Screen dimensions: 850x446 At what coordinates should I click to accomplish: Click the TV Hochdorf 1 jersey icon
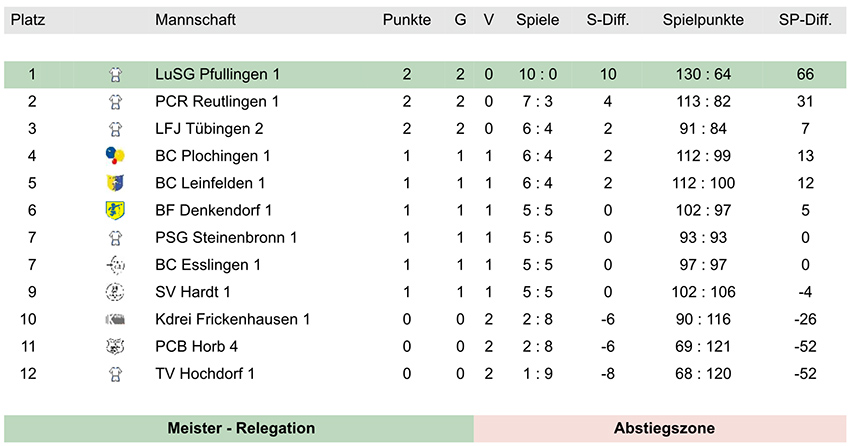(x=115, y=374)
